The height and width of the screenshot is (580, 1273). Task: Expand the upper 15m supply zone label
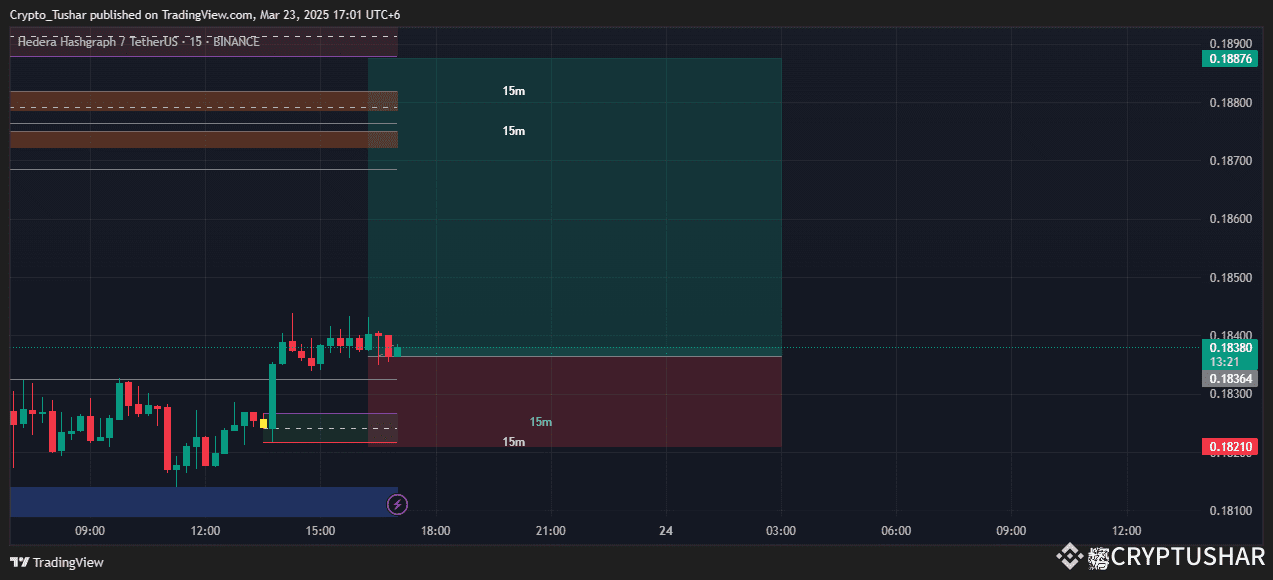tap(512, 90)
